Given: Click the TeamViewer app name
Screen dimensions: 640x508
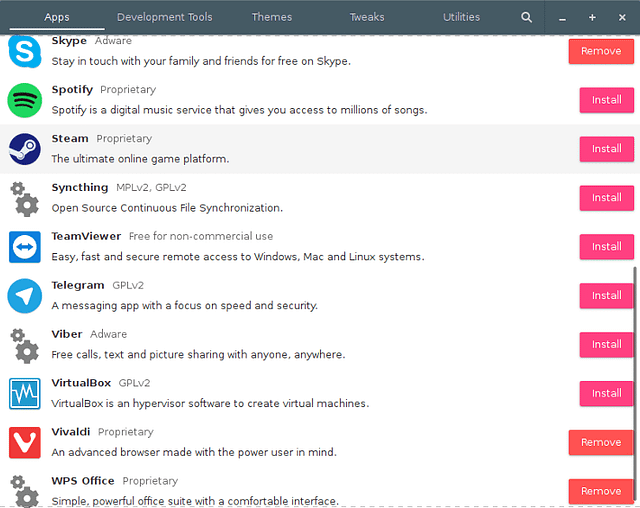Looking at the screenshot, I should pos(86,236).
